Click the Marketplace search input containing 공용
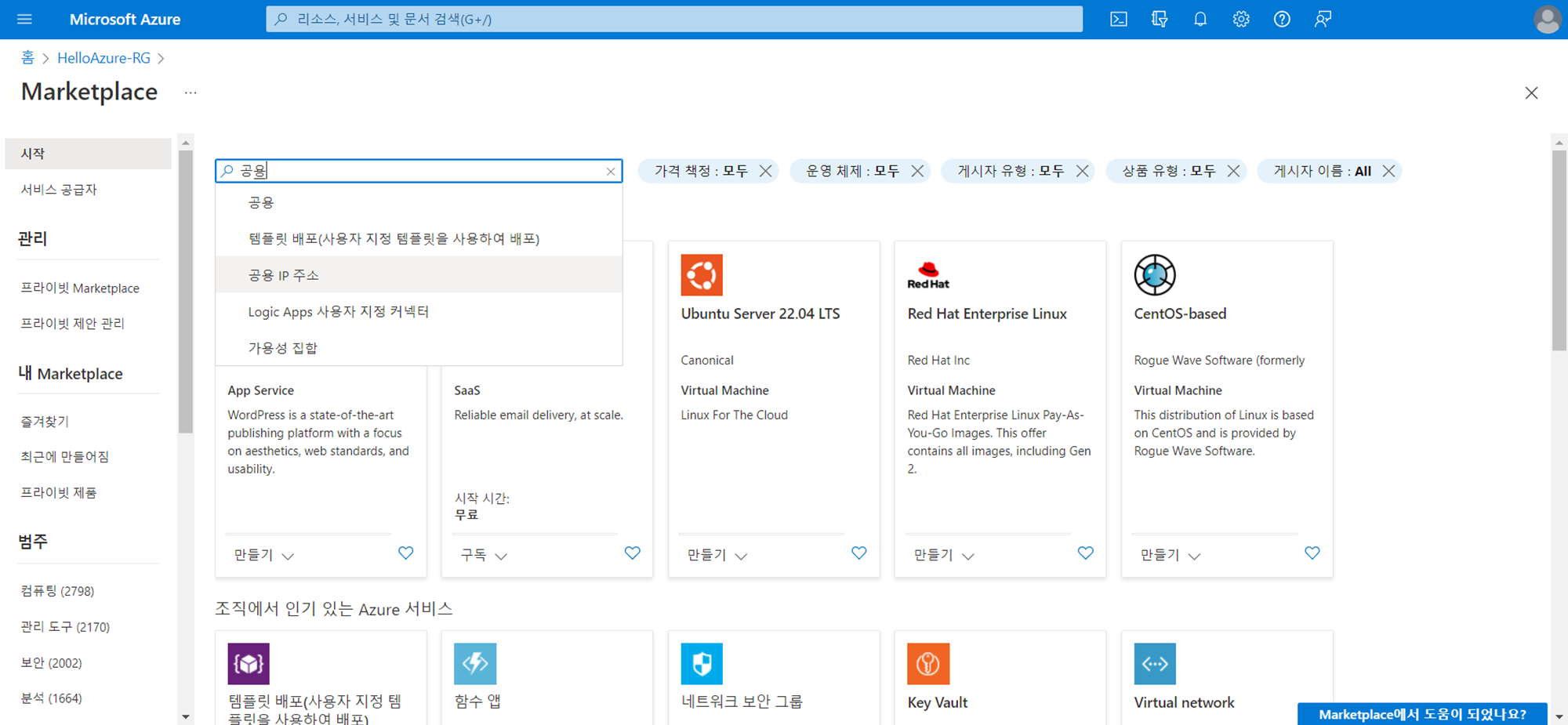This screenshot has height=725, width=1568. pos(419,171)
